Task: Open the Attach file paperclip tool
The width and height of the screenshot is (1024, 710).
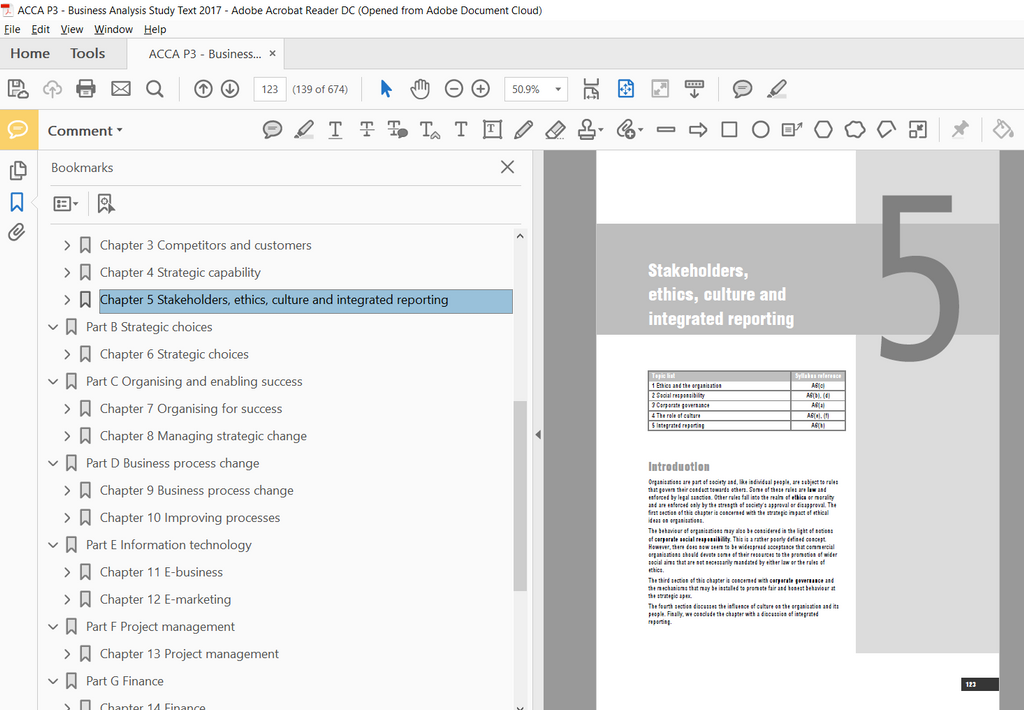Action: click(629, 130)
